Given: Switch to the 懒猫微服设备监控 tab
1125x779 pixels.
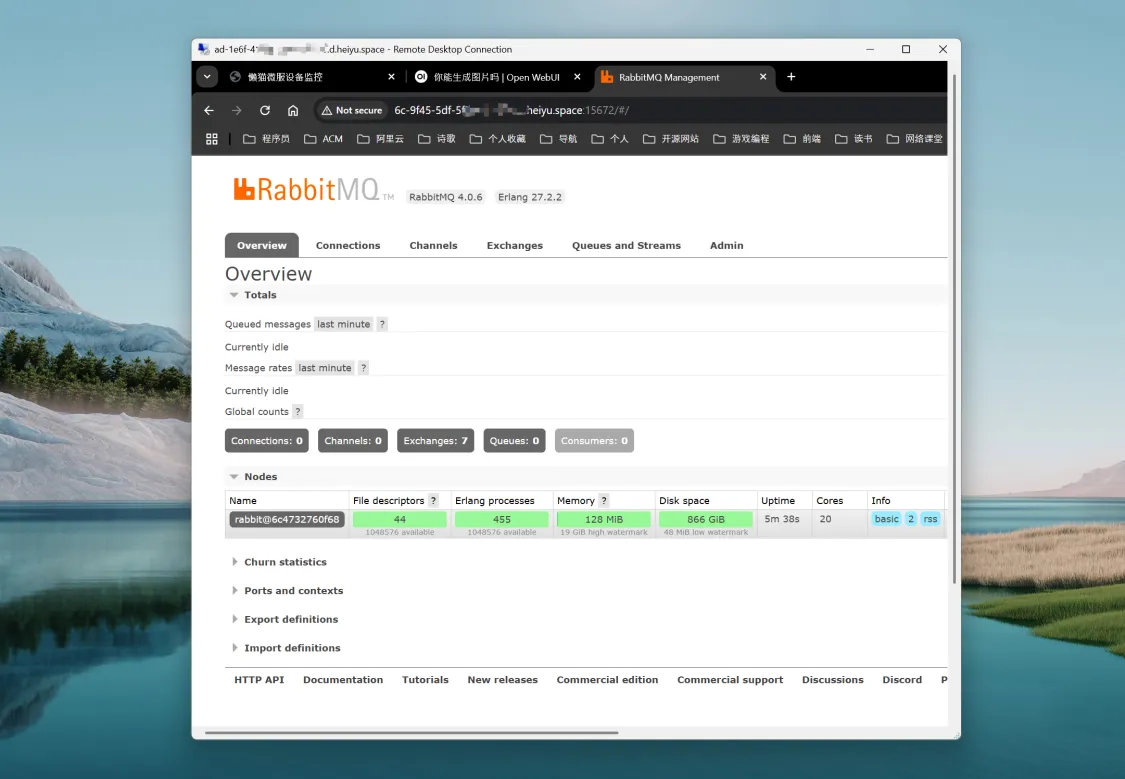Looking at the screenshot, I should (x=312, y=77).
